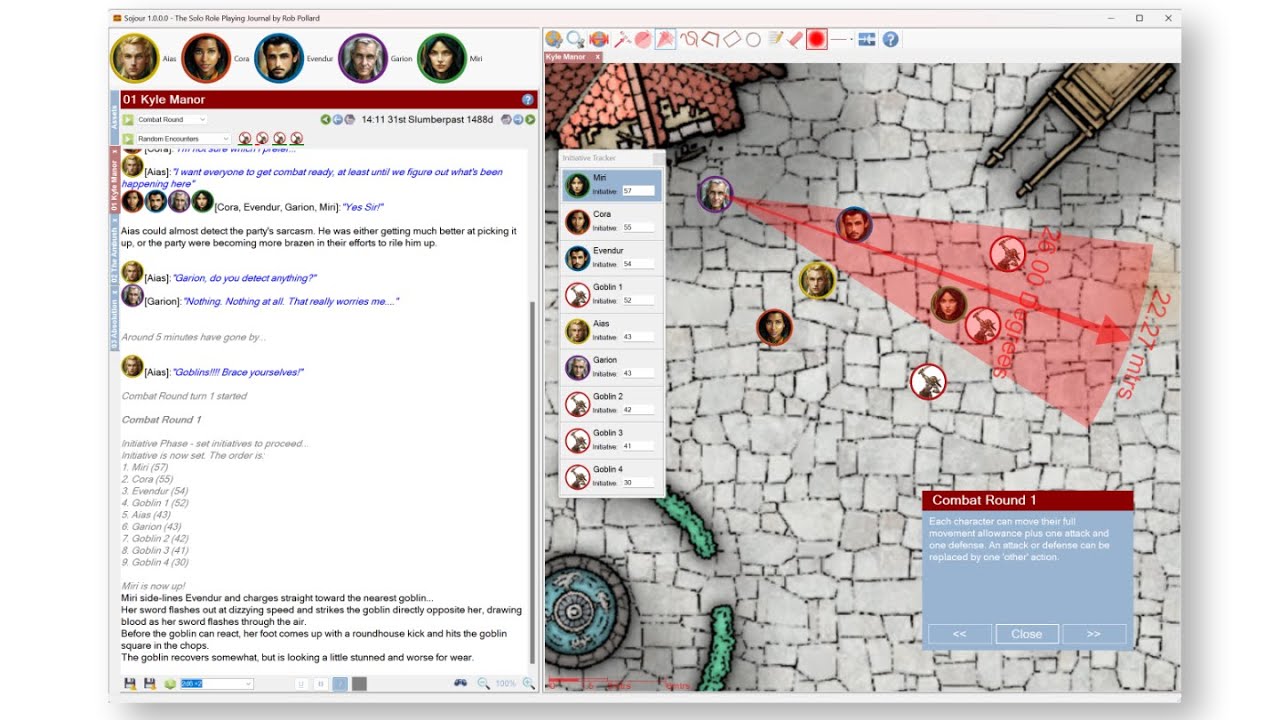The image size is (1280, 720).
Task: Toggle the highlighted blue format button
Action: pos(340,684)
